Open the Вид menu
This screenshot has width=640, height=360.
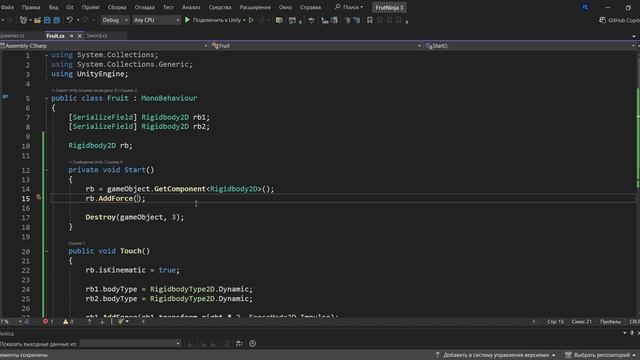53,7
